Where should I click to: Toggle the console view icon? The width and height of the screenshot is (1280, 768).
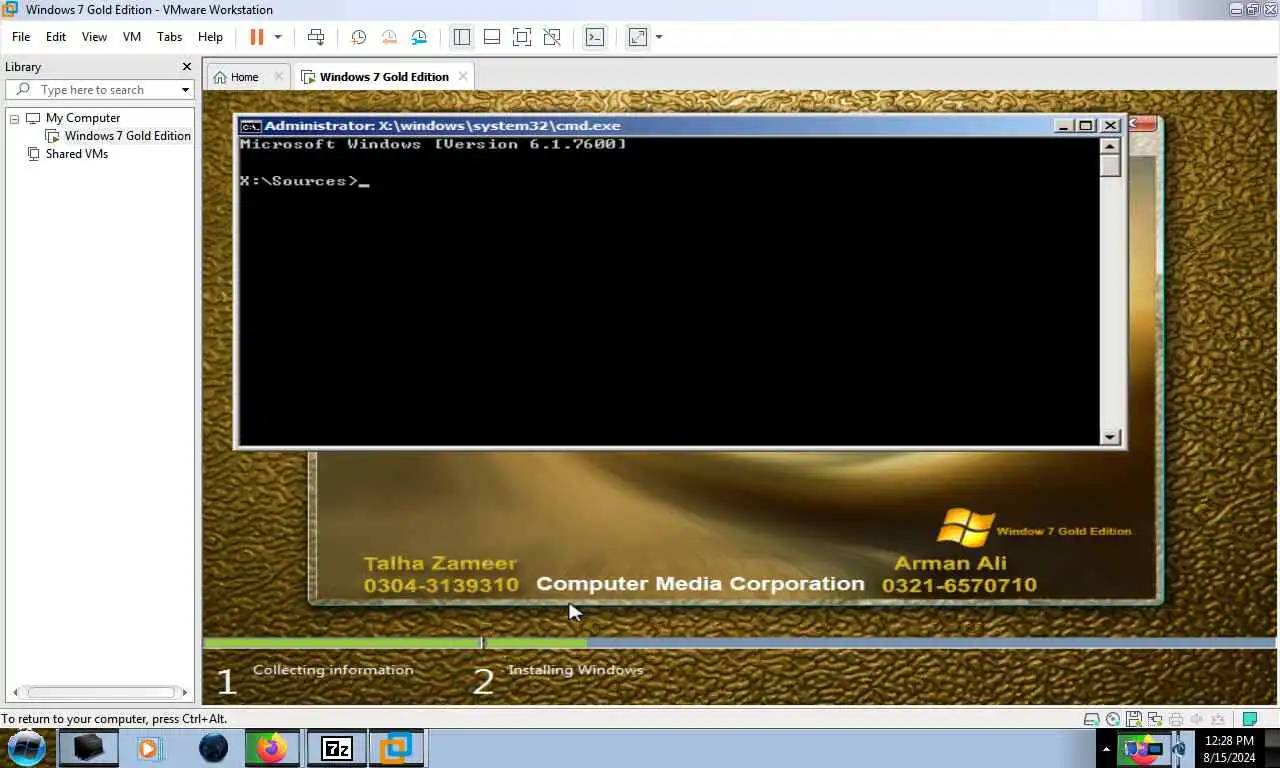(x=595, y=37)
